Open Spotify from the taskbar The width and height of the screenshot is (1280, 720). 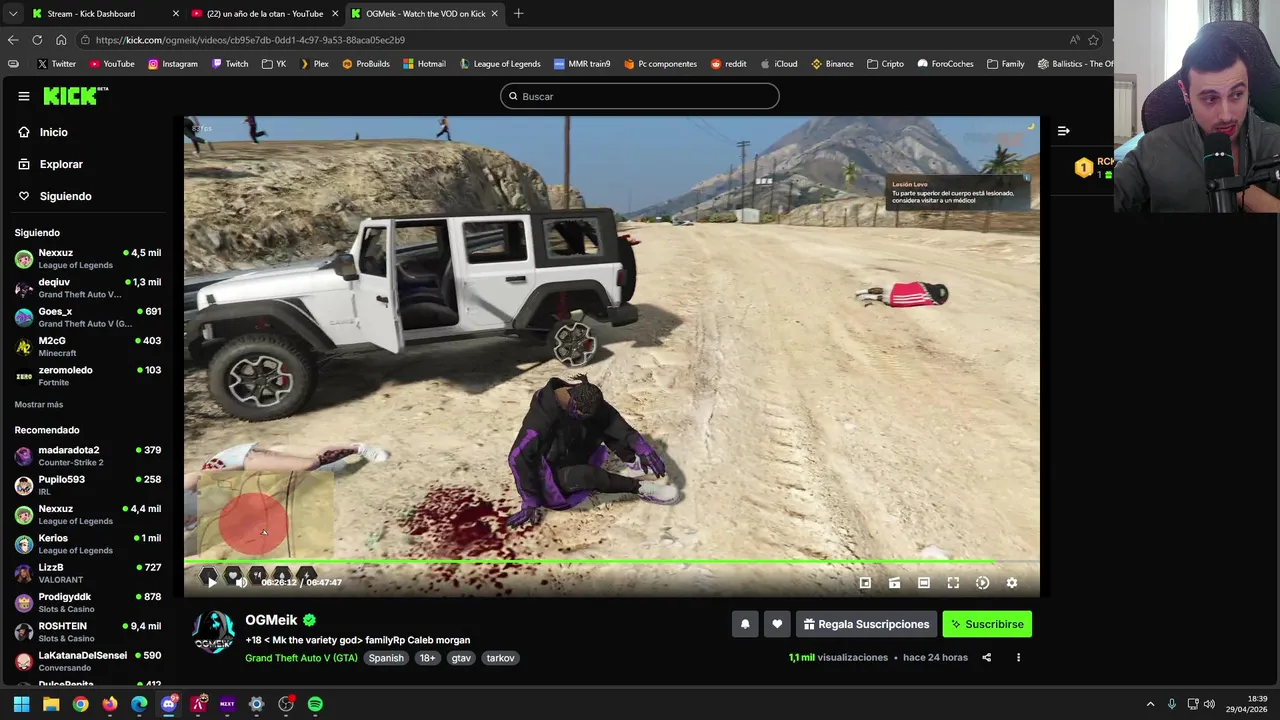(315, 704)
